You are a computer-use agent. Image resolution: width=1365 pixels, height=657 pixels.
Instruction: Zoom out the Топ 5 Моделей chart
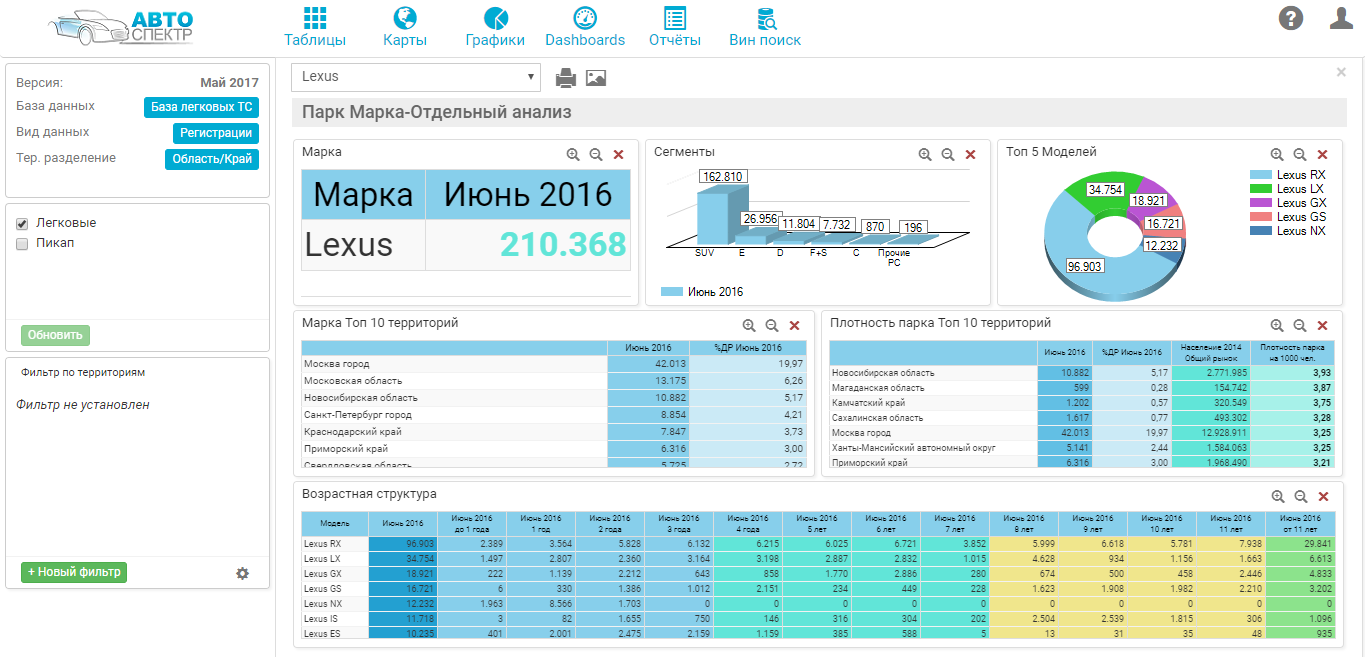(x=1300, y=155)
